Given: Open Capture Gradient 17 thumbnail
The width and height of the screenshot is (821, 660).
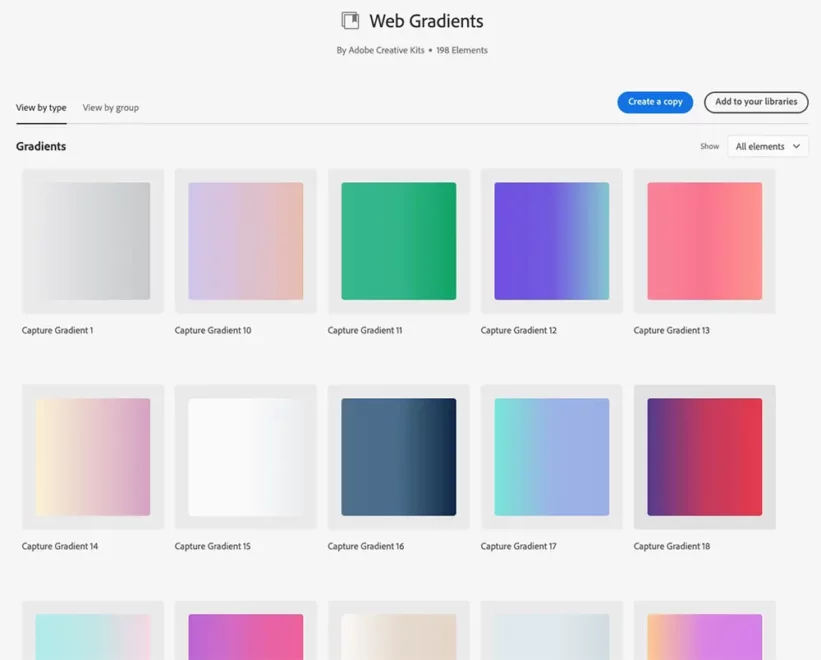Looking at the screenshot, I should [551, 456].
